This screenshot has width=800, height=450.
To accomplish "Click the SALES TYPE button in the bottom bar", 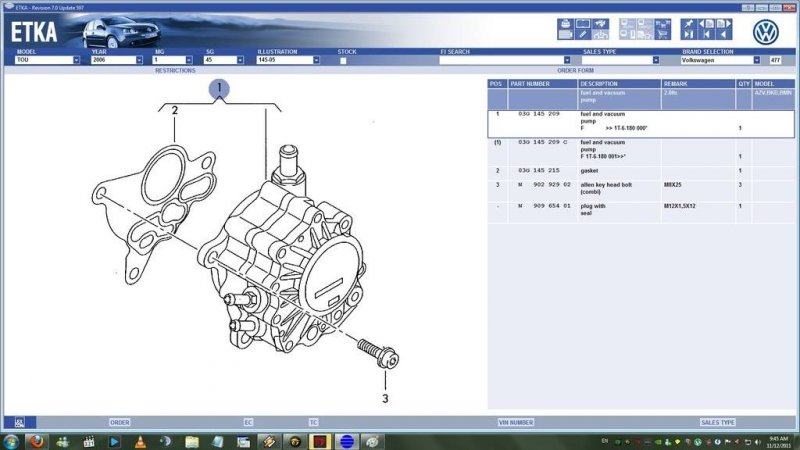I will pyautogui.click(x=717, y=422).
